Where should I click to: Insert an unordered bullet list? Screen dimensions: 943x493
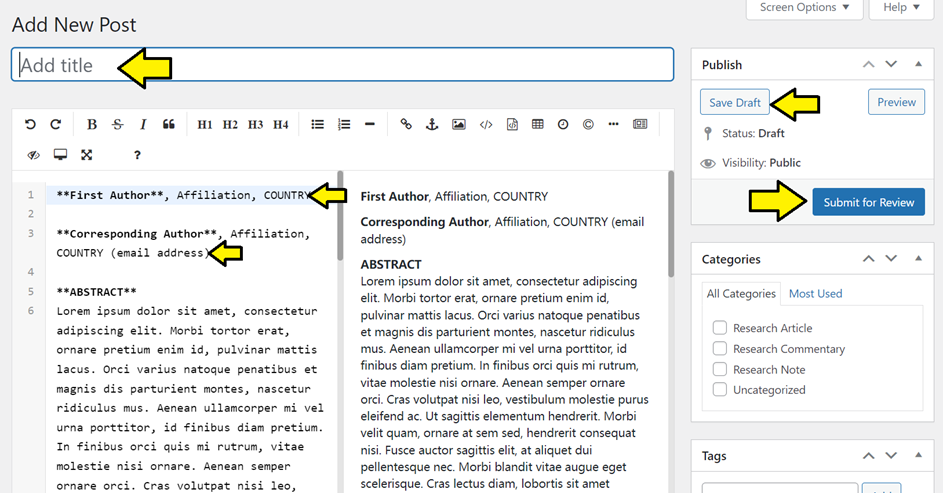tap(318, 124)
